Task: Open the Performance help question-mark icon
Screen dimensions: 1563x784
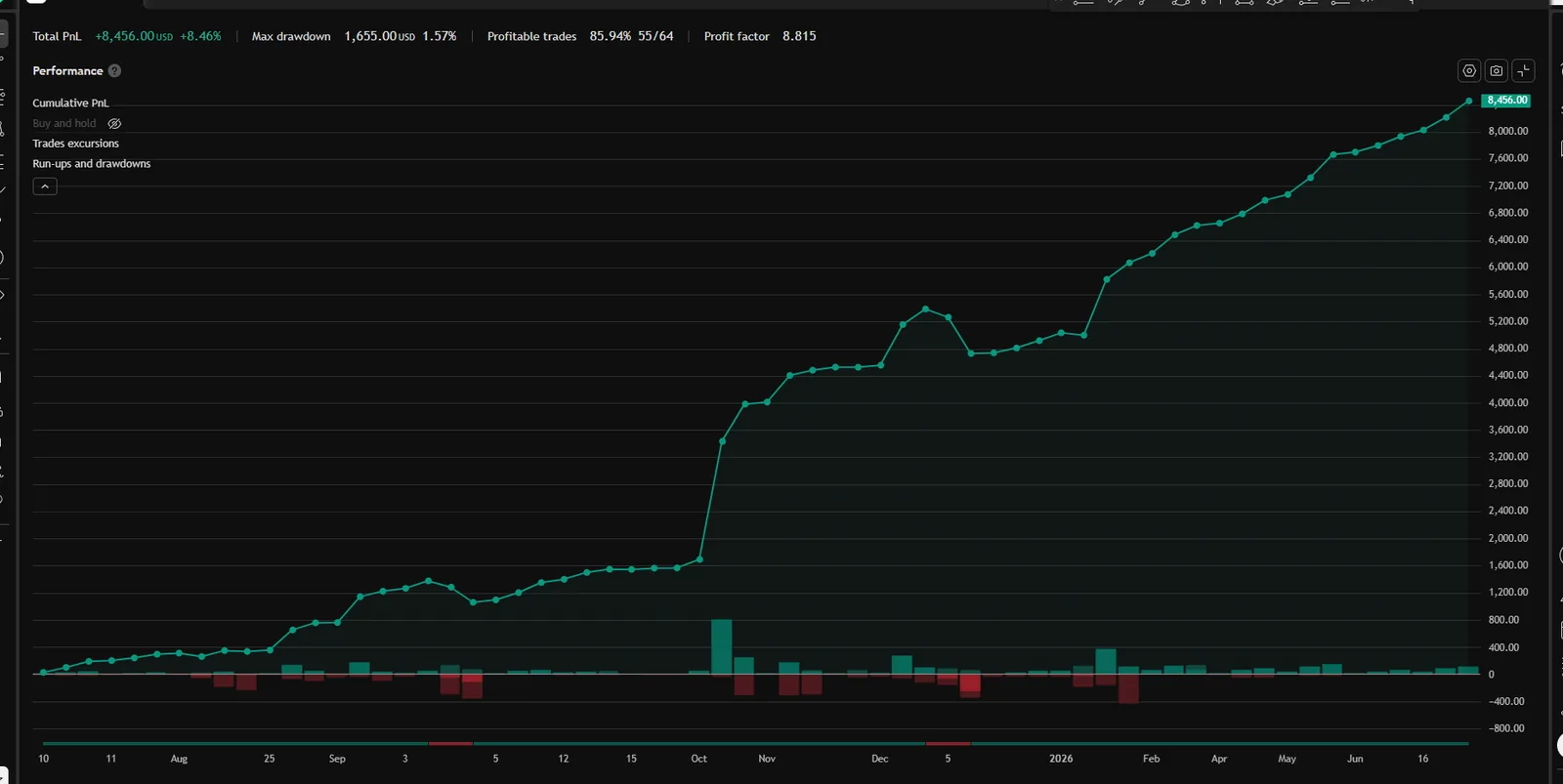Action: 114,71
